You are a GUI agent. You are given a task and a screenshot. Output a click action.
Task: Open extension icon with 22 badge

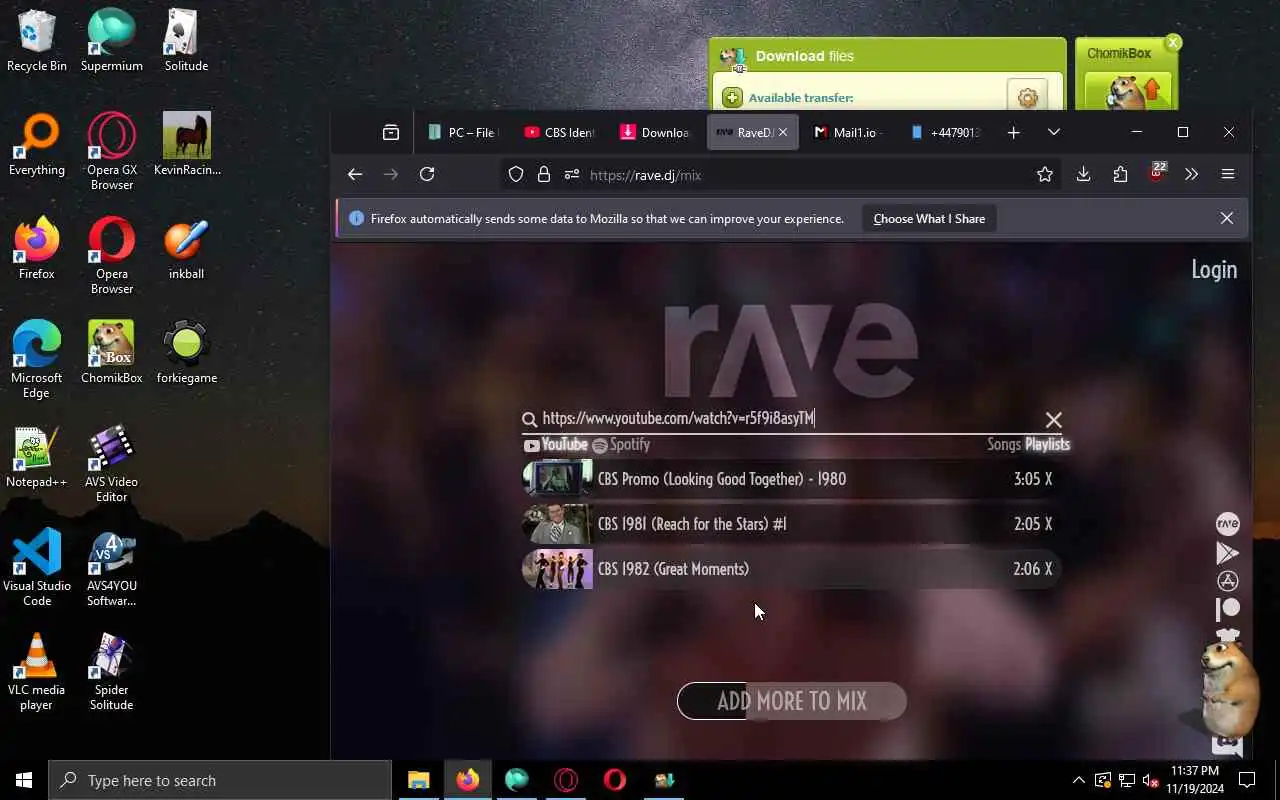pyautogui.click(x=1157, y=172)
